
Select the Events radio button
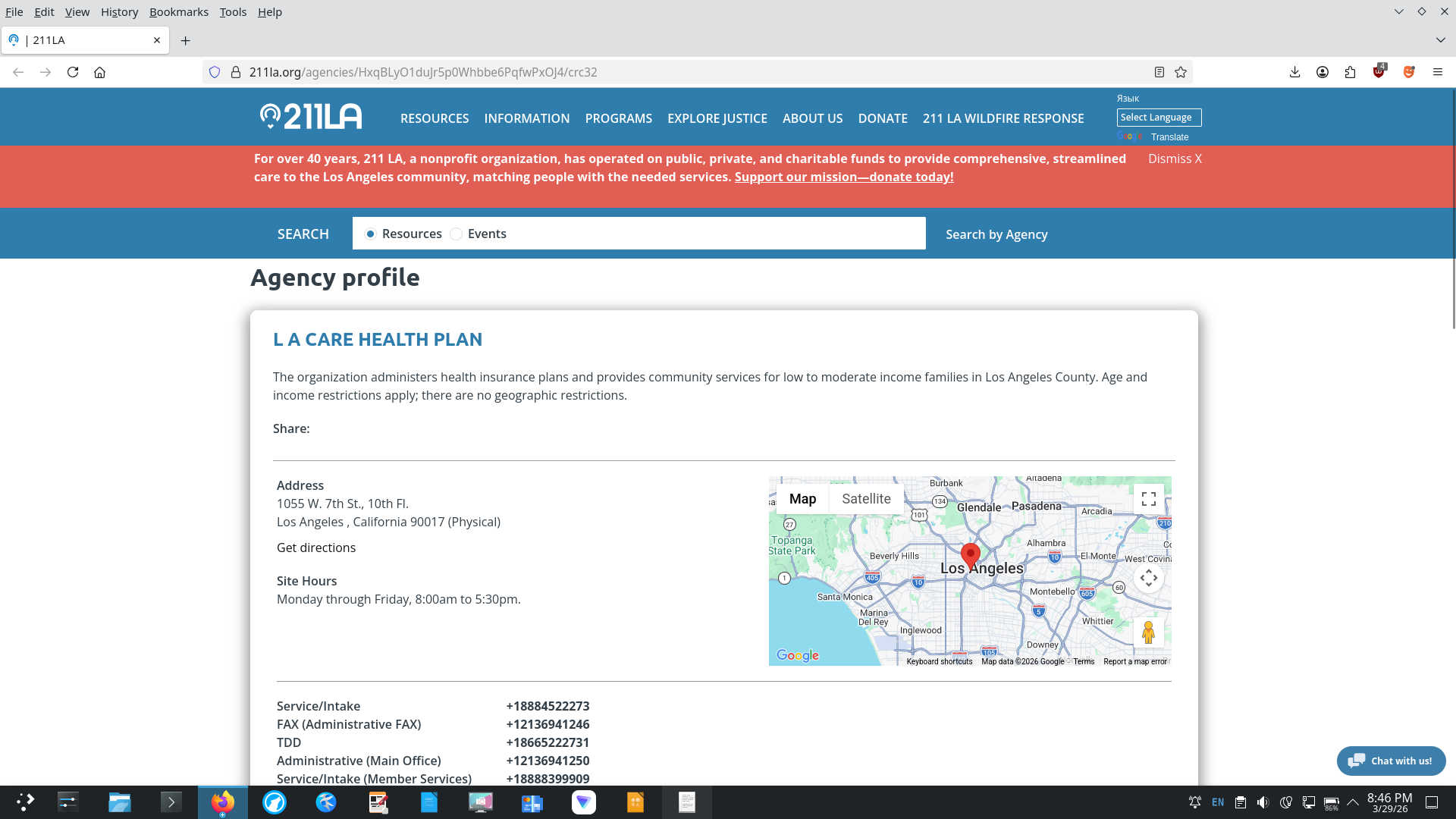456,234
